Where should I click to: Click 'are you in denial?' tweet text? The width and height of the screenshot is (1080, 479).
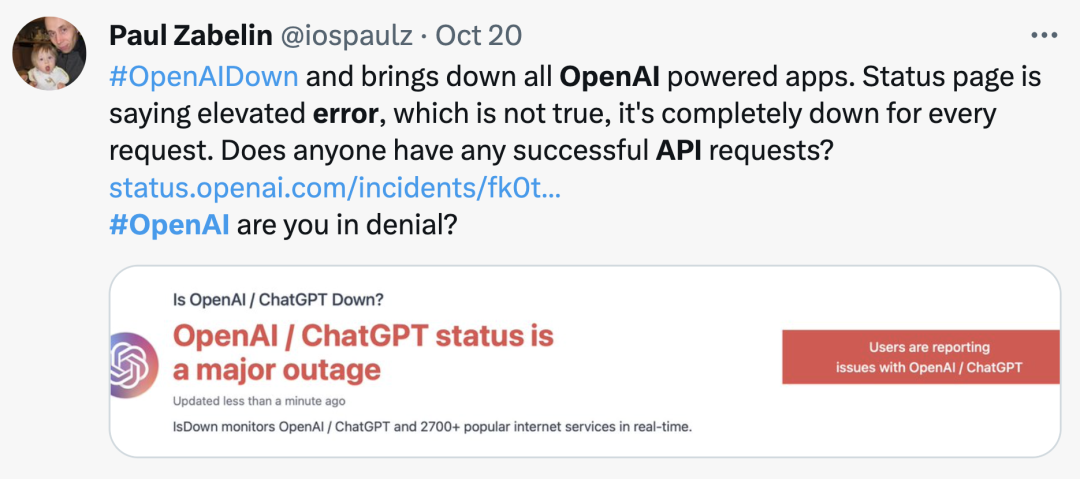point(347,225)
